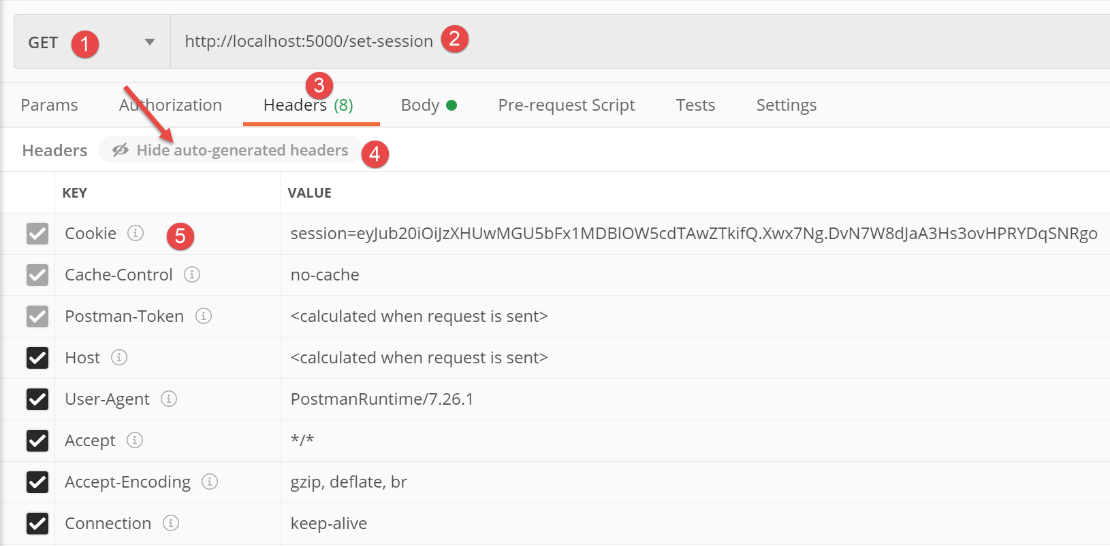
Task: Open the Authorization tab
Action: click(x=170, y=105)
